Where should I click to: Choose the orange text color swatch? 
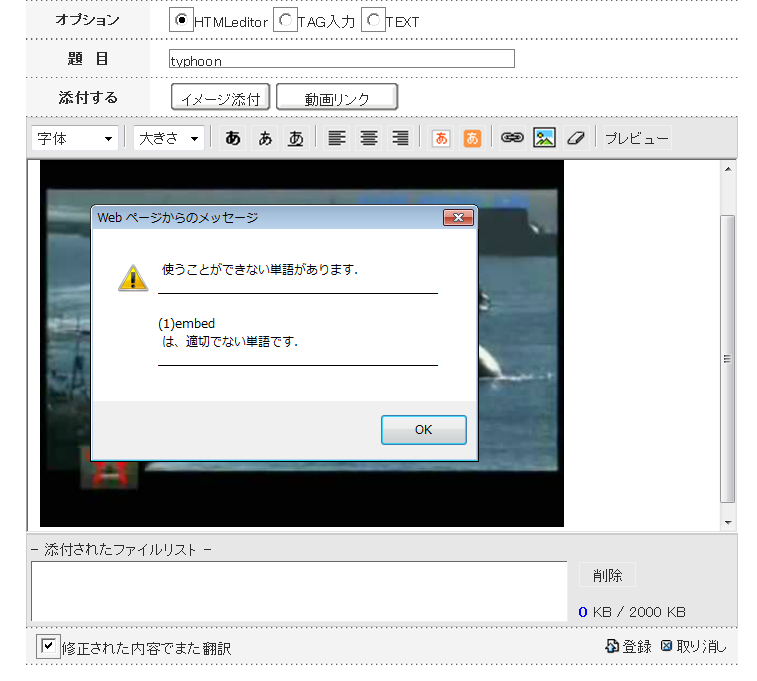point(441,139)
